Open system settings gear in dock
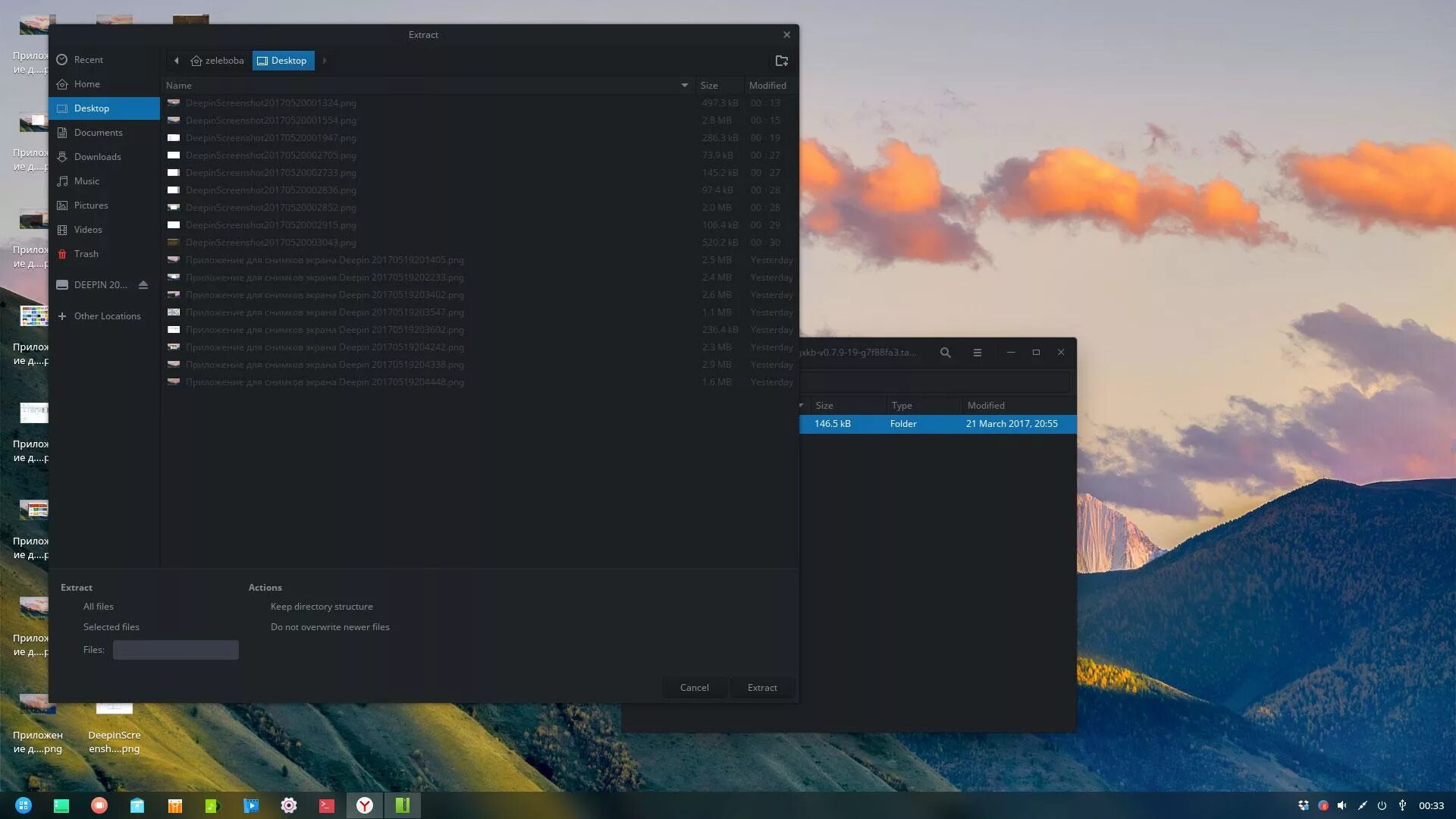 point(289,805)
